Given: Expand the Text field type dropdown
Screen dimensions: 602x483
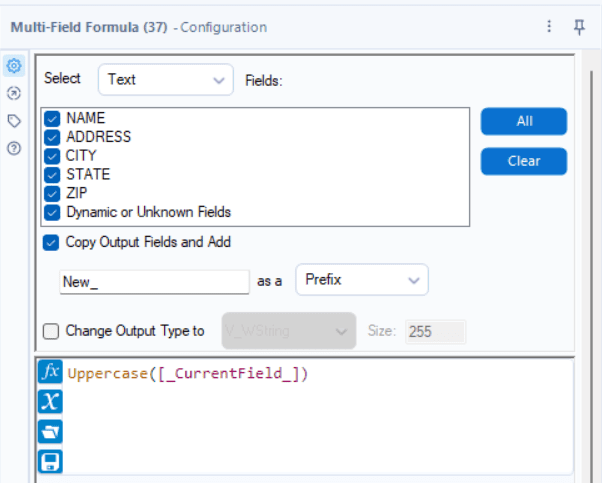Looking at the screenshot, I should click(165, 80).
